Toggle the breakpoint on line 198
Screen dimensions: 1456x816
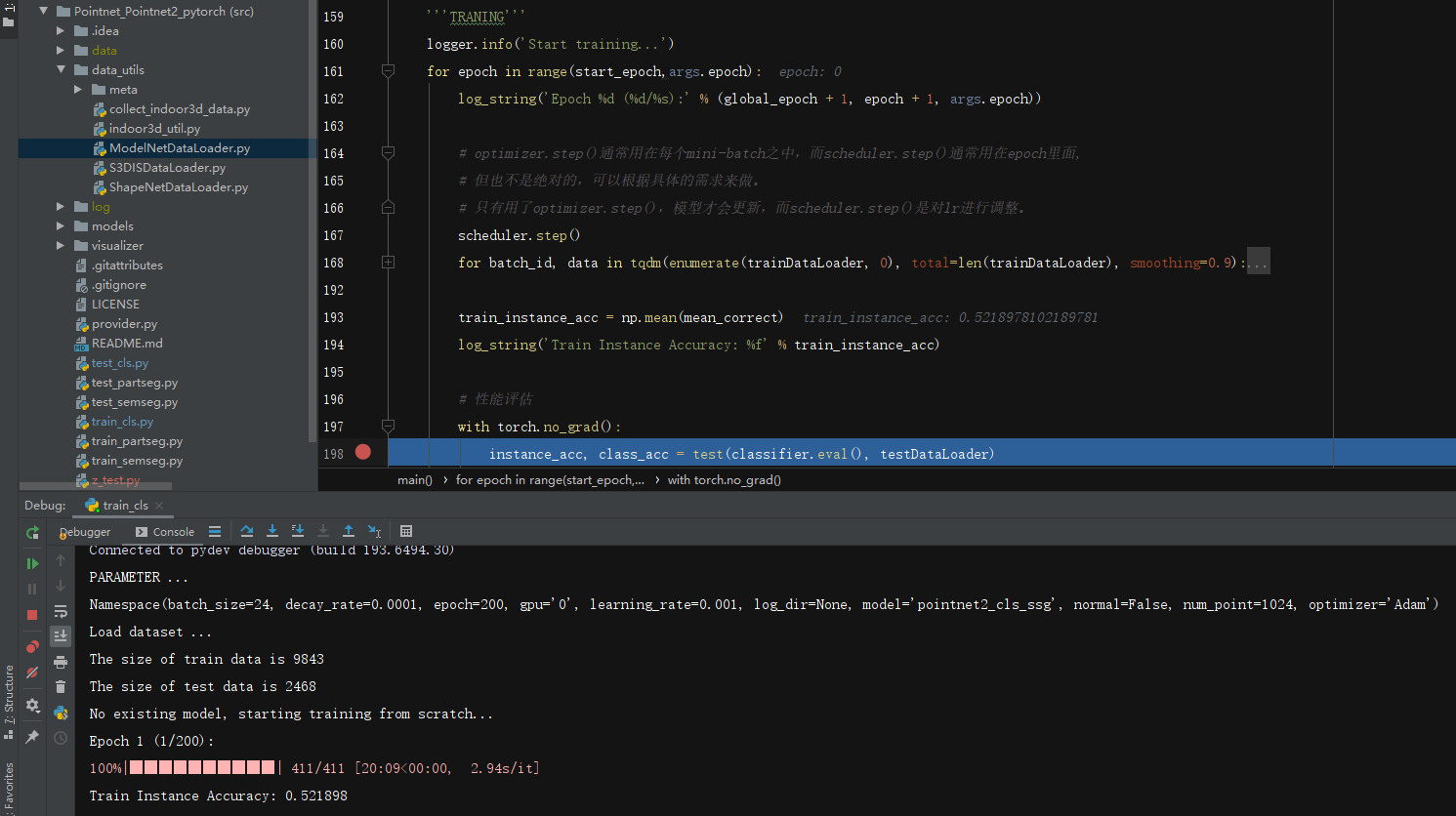click(x=362, y=453)
